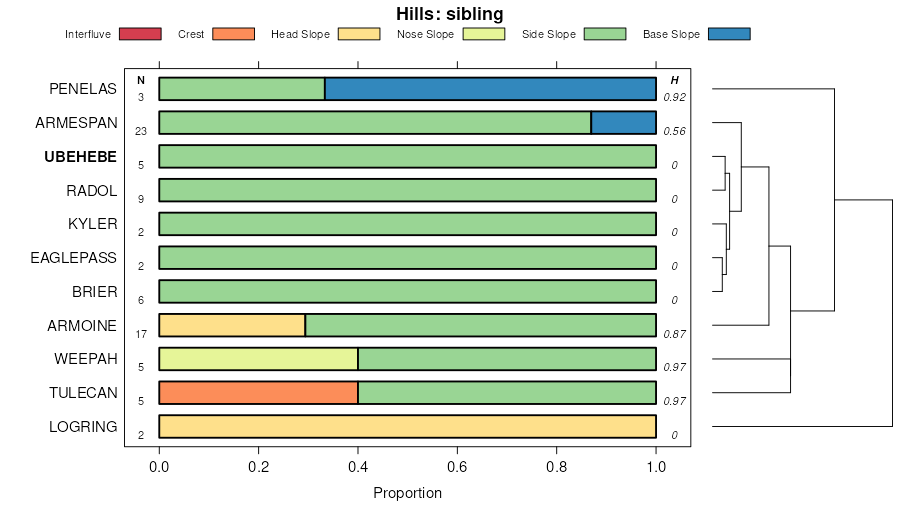Select the Head Slope legend swatch
Screen dimensions: 900x520
pyautogui.click(x=358, y=34)
